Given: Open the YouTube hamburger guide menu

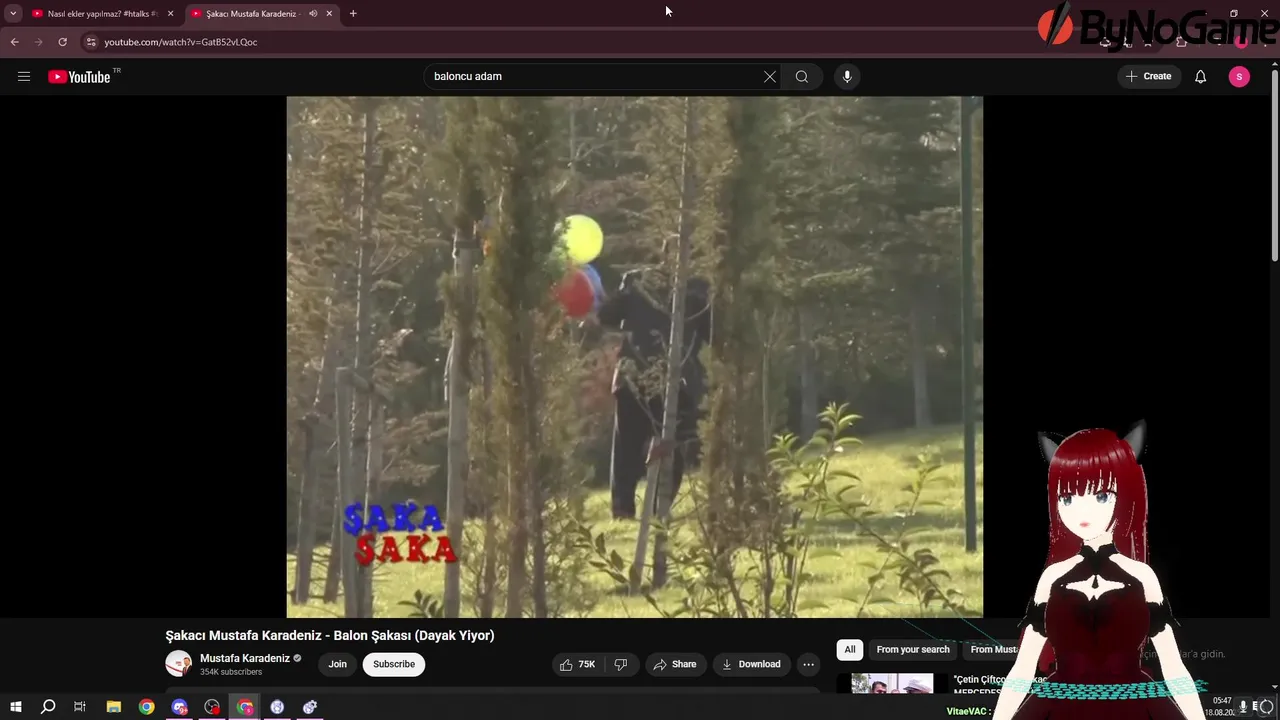Looking at the screenshot, I should click(24, 77).
